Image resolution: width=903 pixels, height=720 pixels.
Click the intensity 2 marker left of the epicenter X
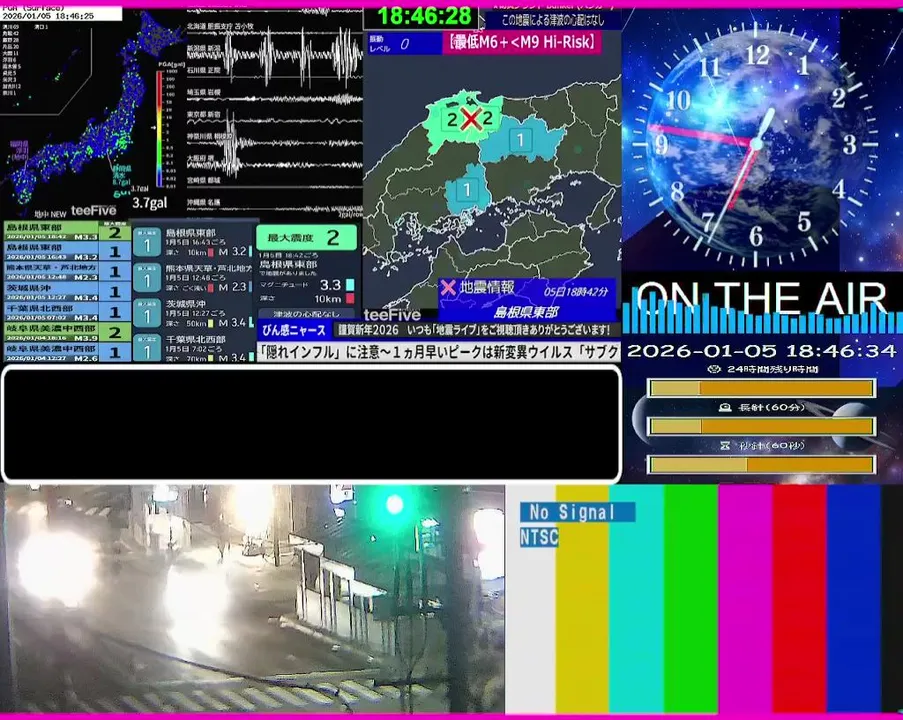coord(452,119)
